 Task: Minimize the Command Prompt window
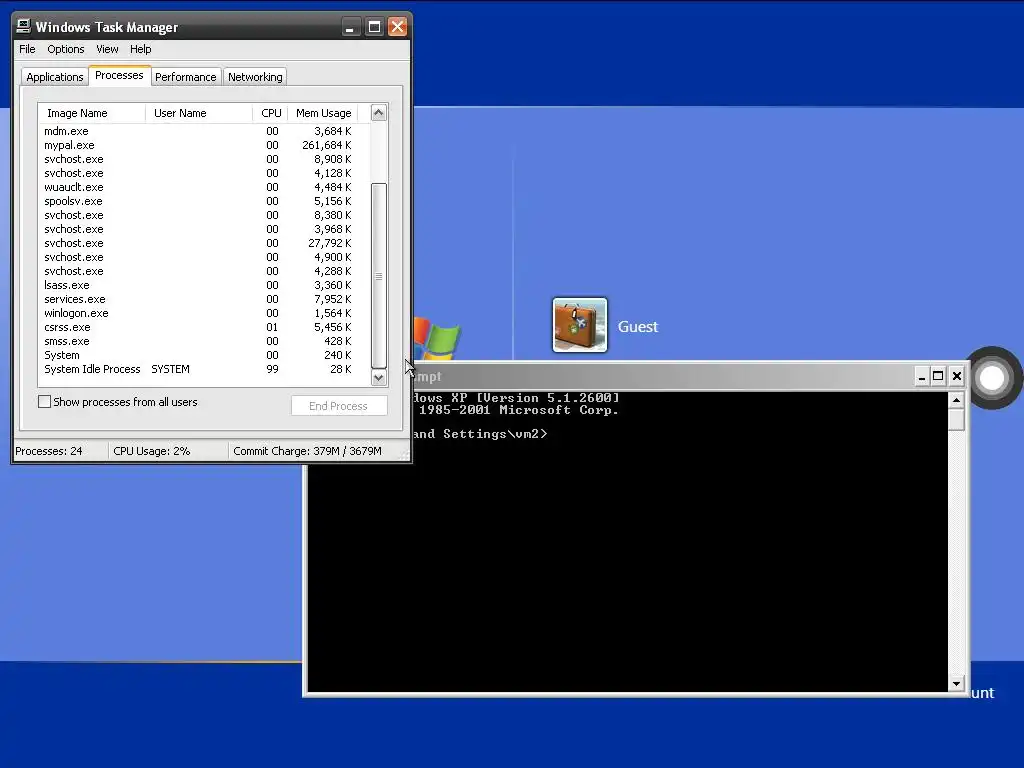point(921,376)
